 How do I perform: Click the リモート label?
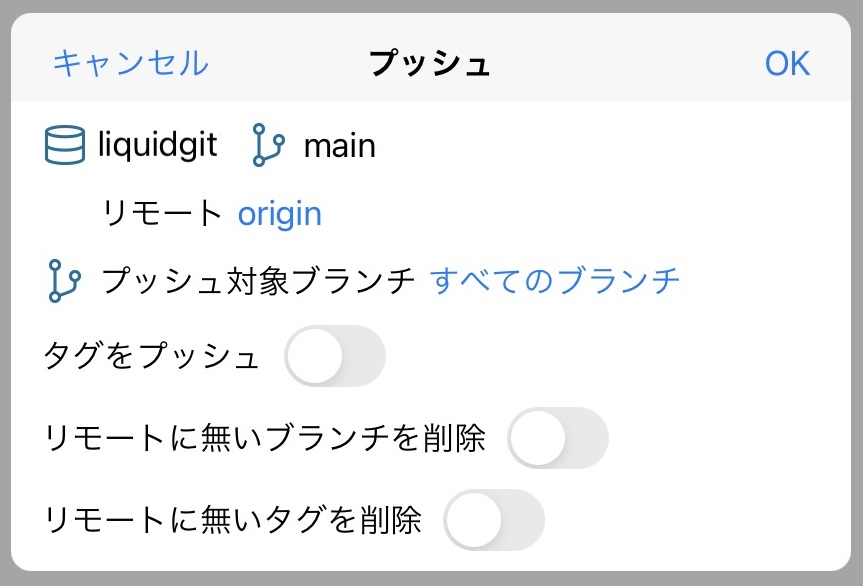pos(163,212)
